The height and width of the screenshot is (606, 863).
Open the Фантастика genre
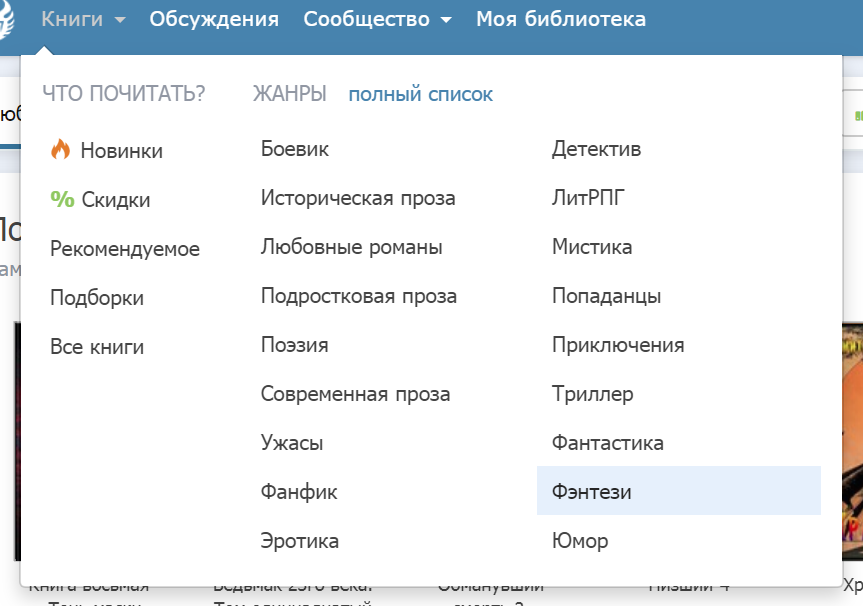[607, 443]
